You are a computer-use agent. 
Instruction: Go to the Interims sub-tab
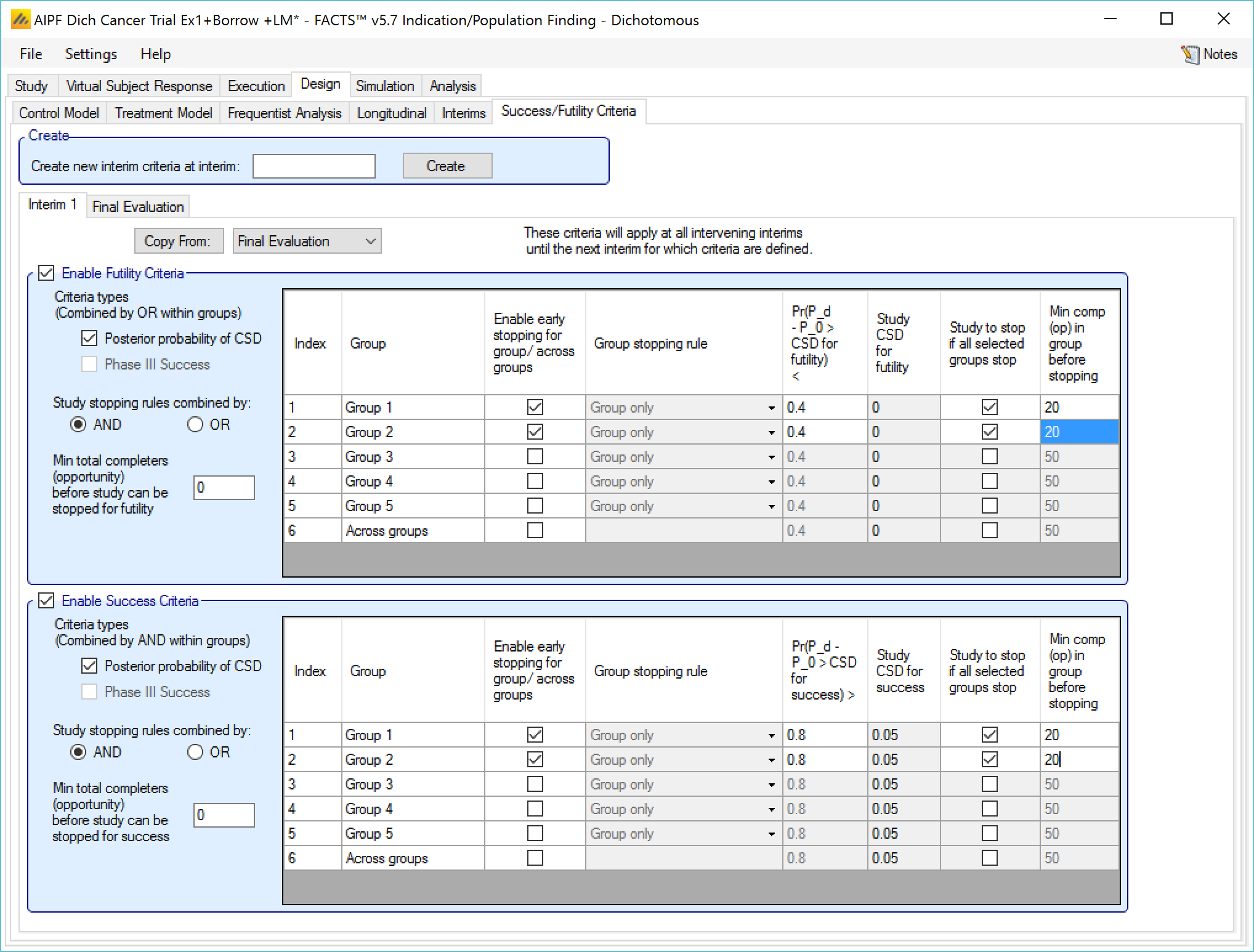point(463,113)
